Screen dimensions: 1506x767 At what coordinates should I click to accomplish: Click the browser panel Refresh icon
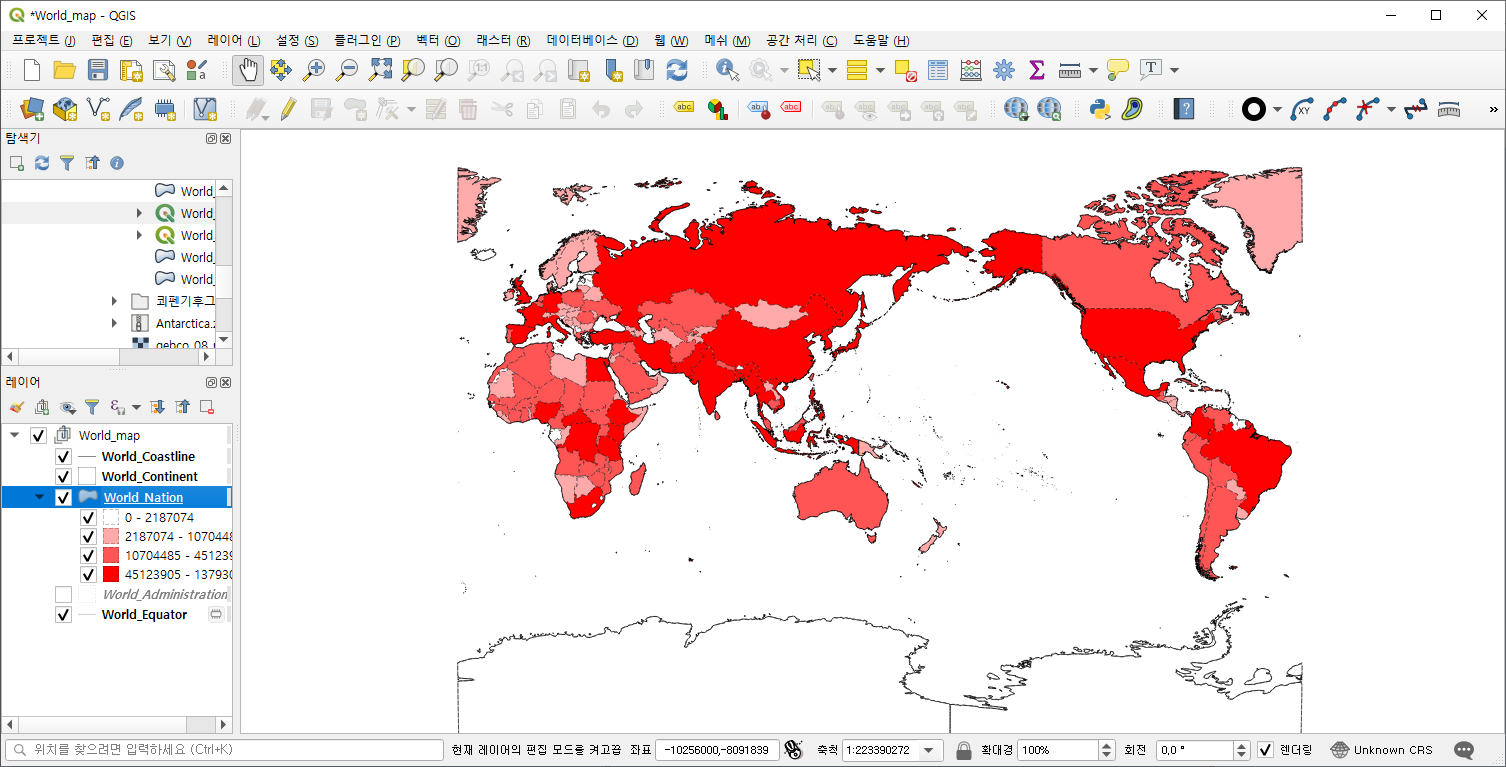tap(42, 162)
